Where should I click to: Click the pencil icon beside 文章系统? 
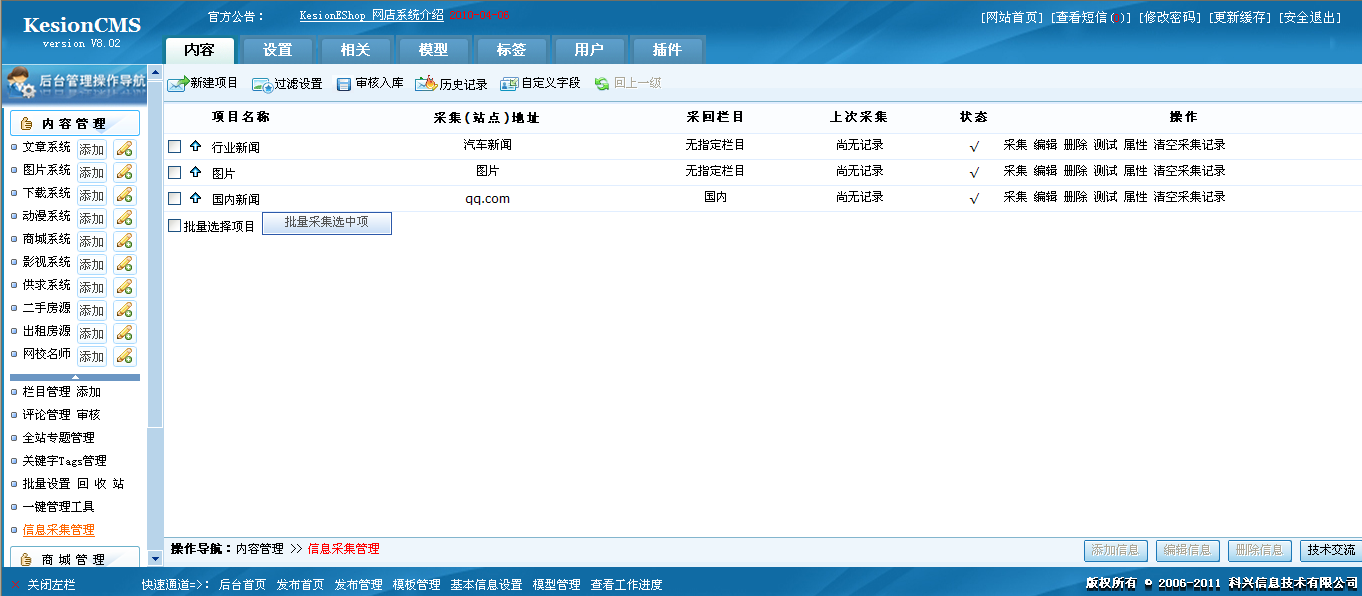[x=124, y=149]
